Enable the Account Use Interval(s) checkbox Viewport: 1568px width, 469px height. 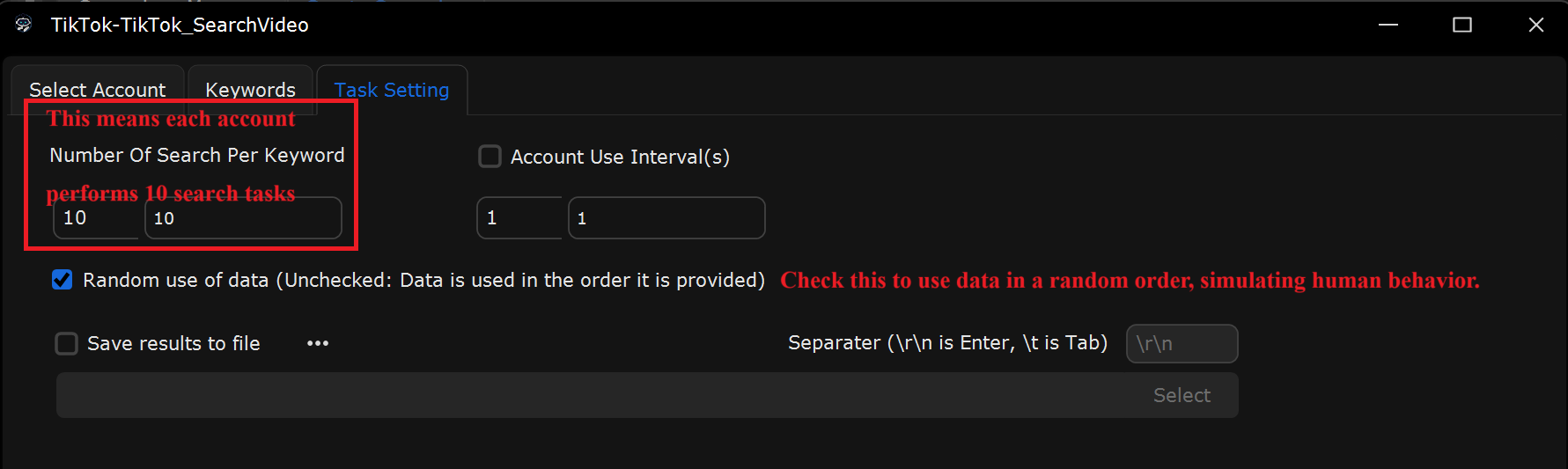coord(490,157)
